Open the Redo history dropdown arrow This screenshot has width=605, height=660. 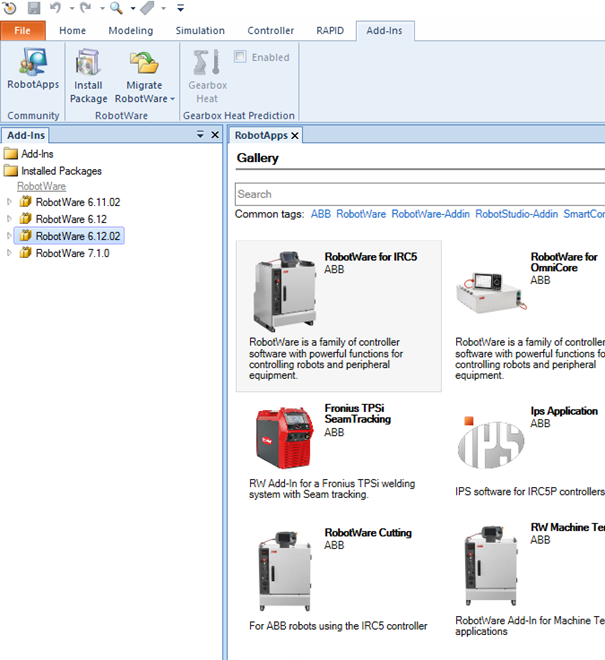click(x=102, y=8)
